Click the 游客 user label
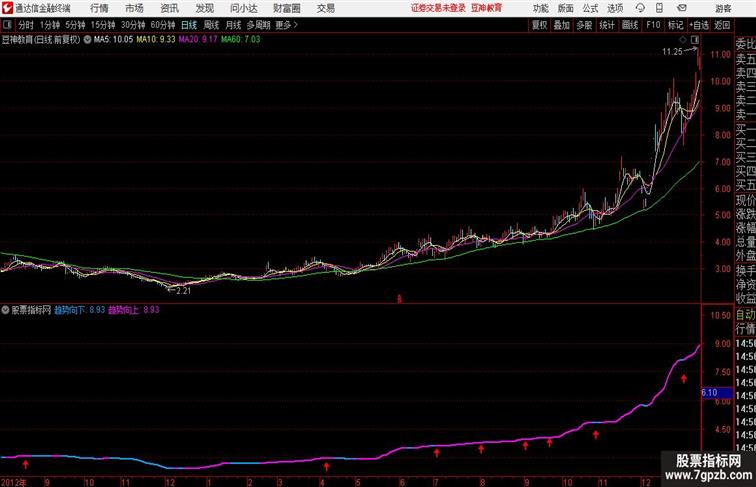Screen dimensions: 756x487 coord(723,8)
